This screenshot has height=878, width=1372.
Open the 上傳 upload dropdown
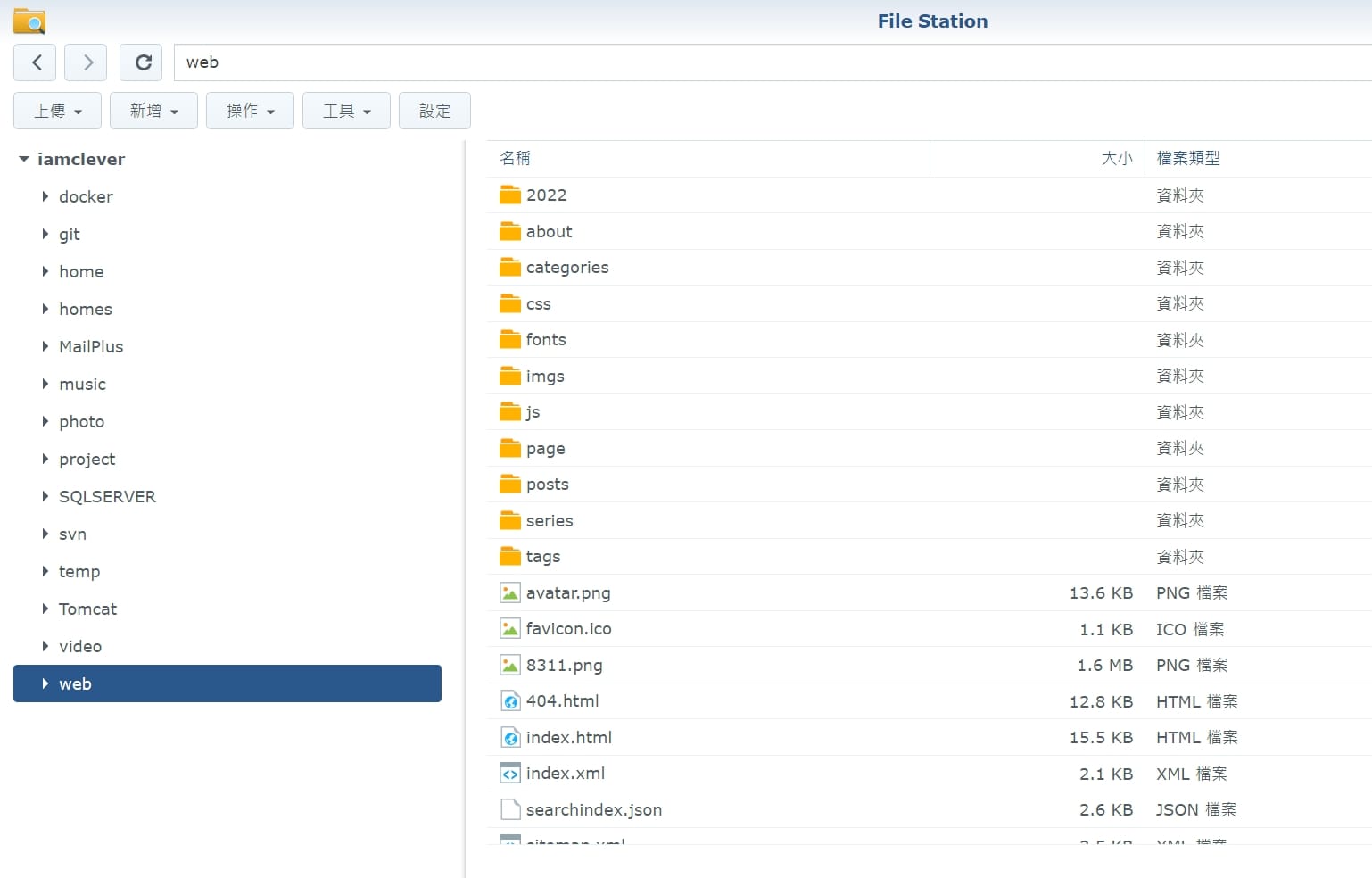coord(57,111)
